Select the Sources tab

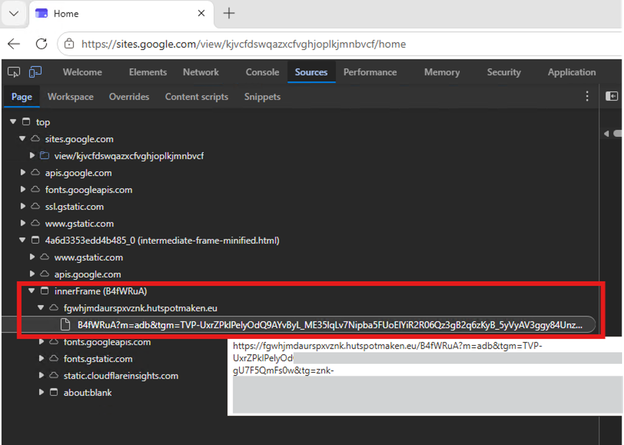[x=311, y=72]
